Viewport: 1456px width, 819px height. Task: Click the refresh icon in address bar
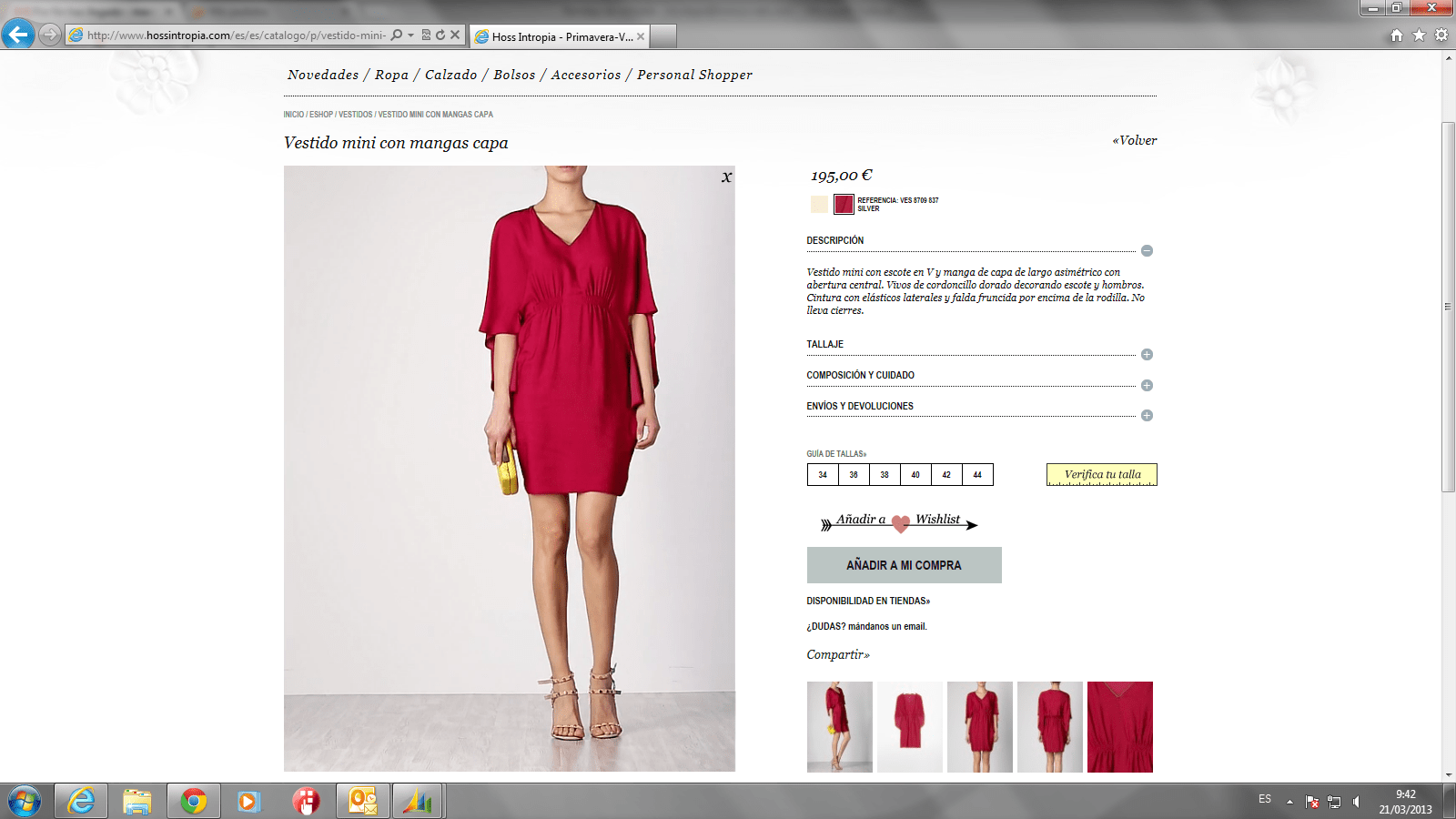tap(440, 35)
